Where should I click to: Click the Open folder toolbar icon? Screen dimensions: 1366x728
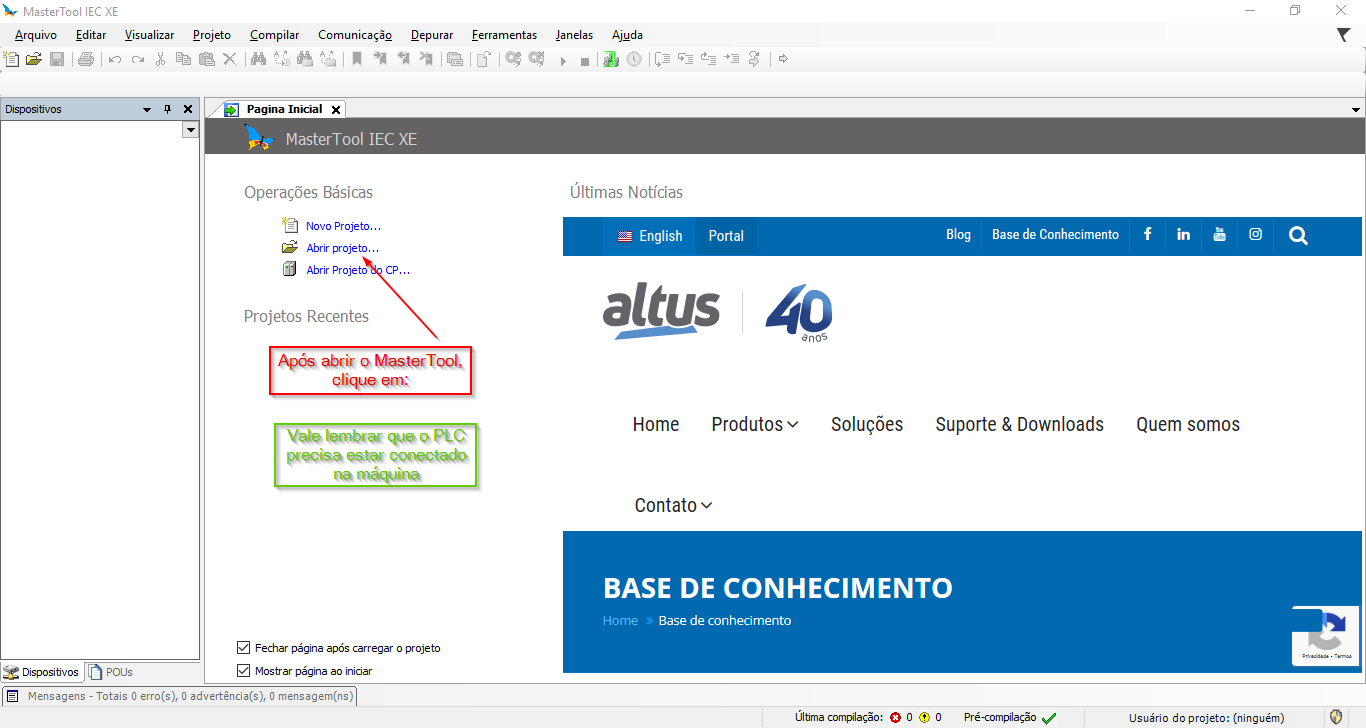coord(34,59)
